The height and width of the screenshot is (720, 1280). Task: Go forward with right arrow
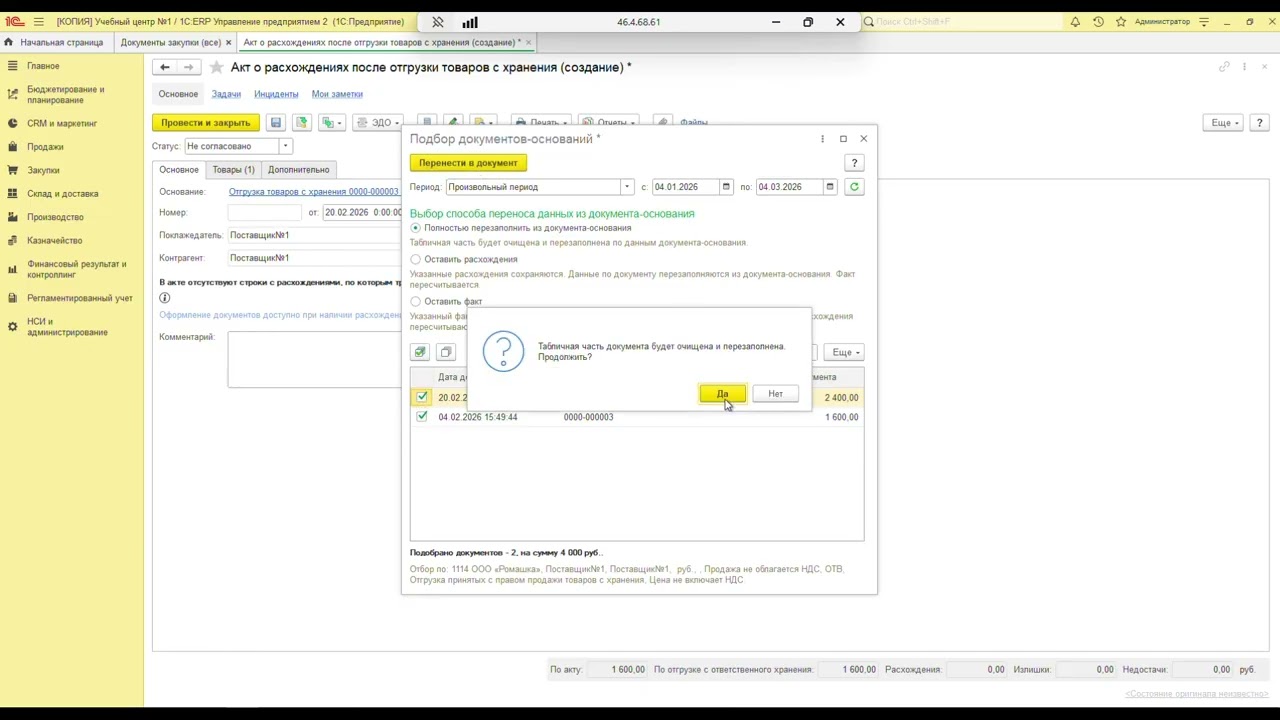point(188,67)
